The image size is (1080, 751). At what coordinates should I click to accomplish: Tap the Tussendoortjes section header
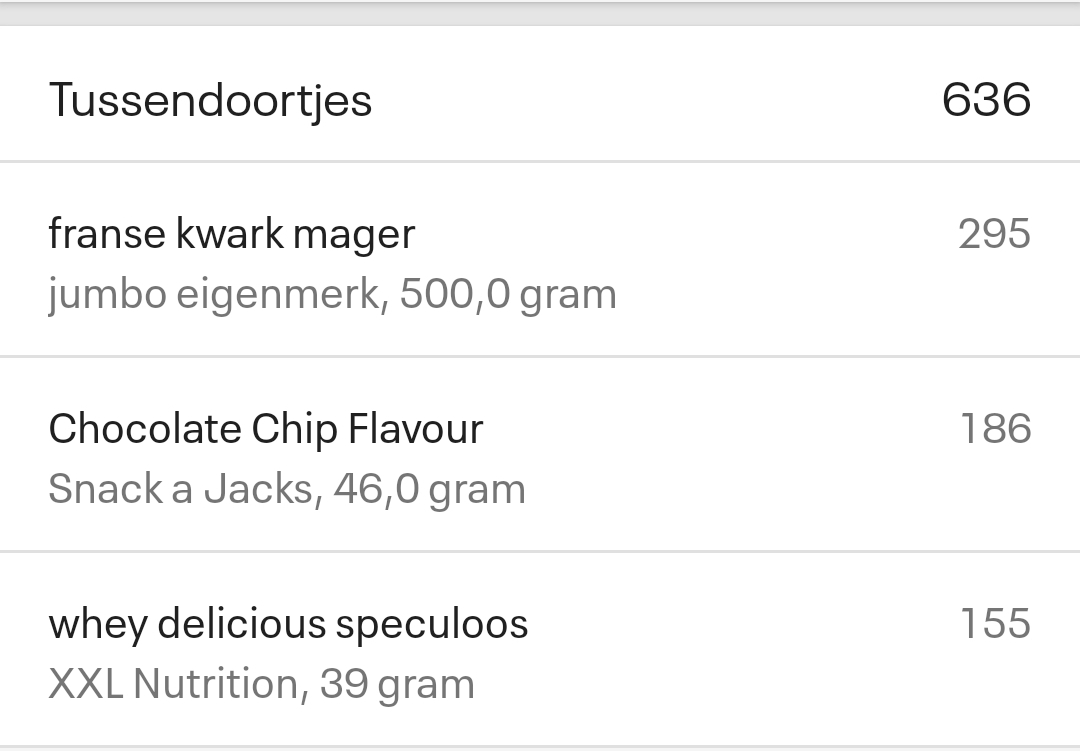click(213, 99)
